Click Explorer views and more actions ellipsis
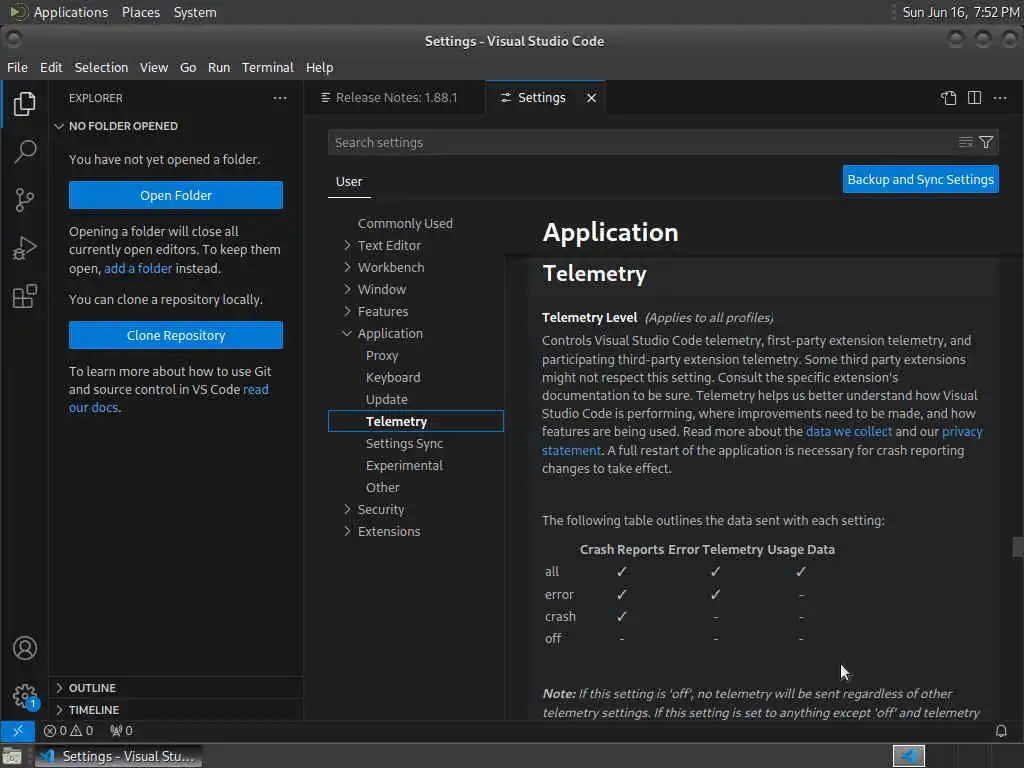 tap(280, 98)
